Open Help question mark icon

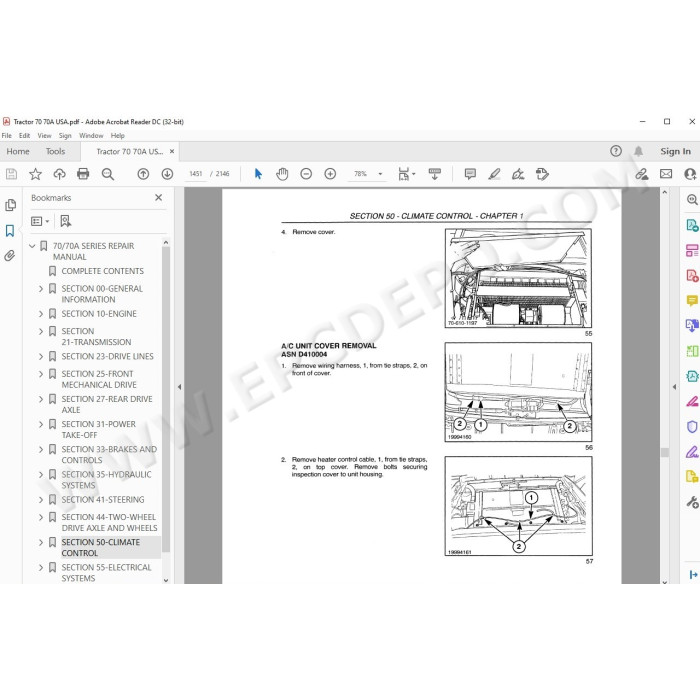point(616,151)
